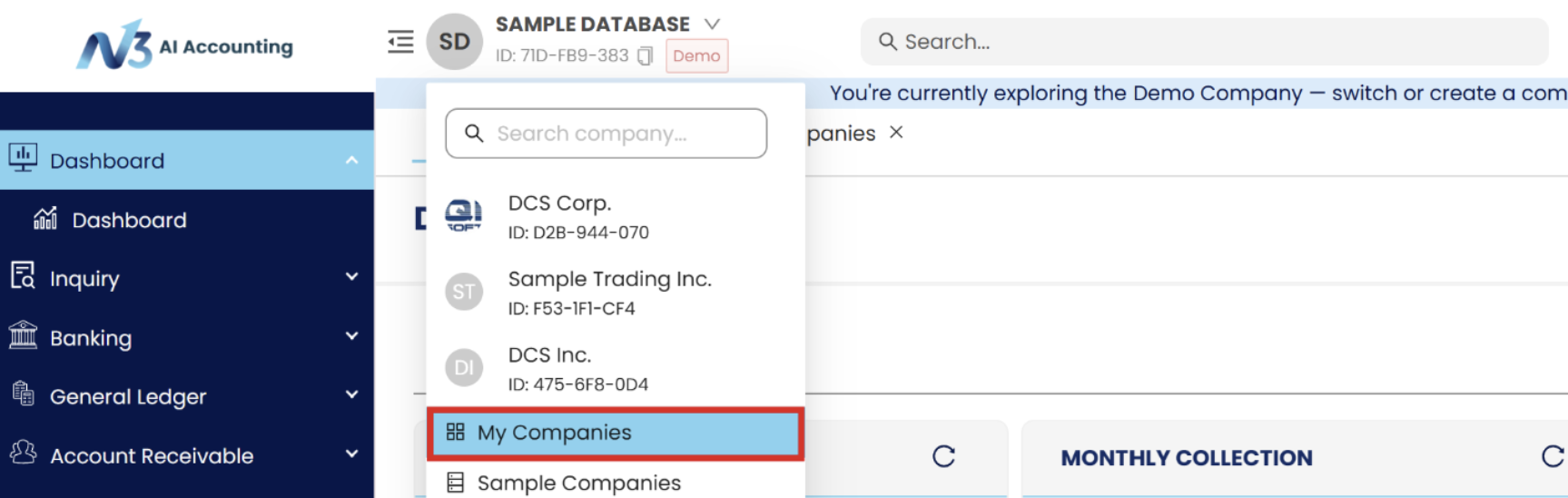This screenshot has height=498, width=1568.
Task: Click the N3 AI Accounting logo
Action: tap(185, 45)
